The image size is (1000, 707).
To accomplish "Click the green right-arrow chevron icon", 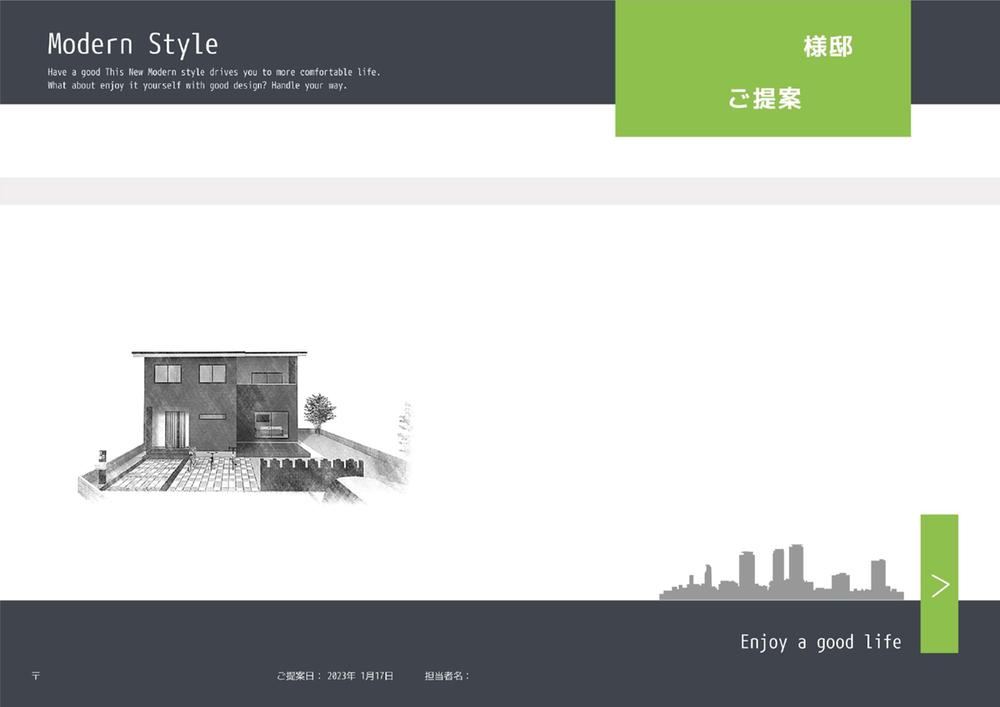I will pos(939,585).
